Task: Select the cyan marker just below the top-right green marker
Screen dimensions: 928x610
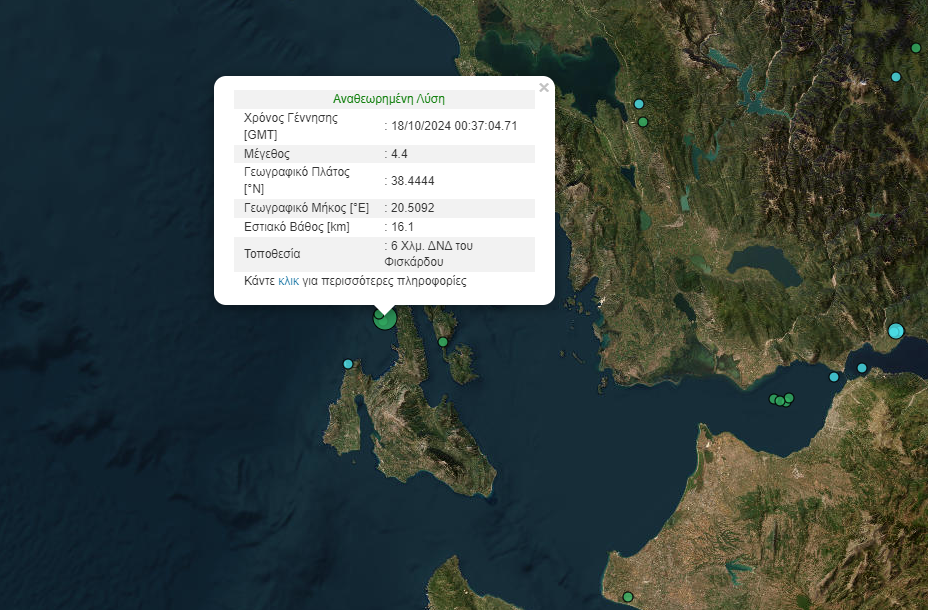Action: pos(896,77)
